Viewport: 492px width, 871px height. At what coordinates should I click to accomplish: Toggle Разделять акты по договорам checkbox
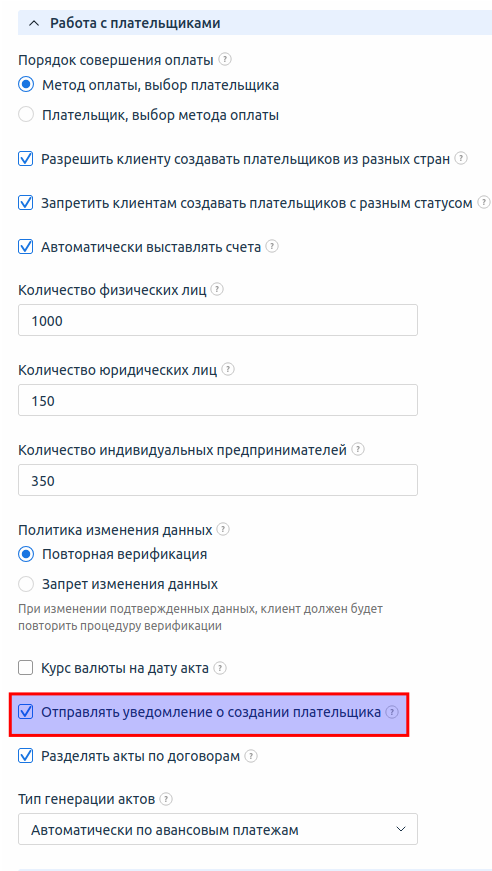(x=26, y=756)
